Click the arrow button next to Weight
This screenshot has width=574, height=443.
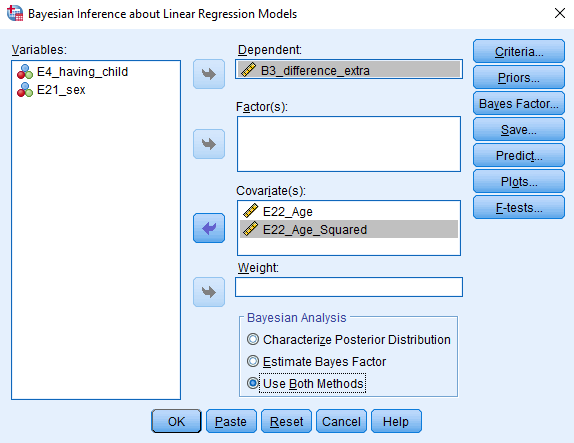pos(209,292)
